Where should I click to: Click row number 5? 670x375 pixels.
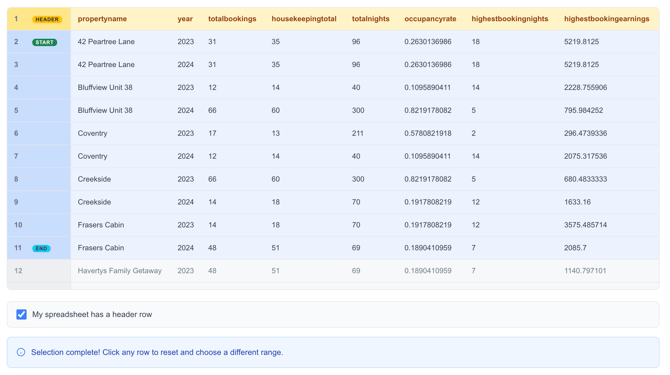pyautogui.click(x=16, y=110)
